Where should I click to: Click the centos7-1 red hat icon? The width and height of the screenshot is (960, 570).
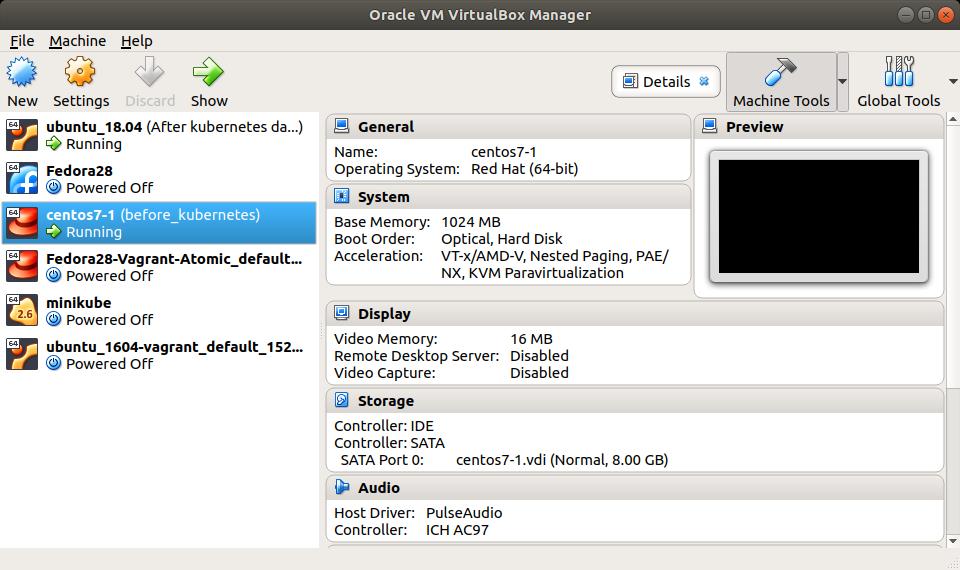(22, 223)
